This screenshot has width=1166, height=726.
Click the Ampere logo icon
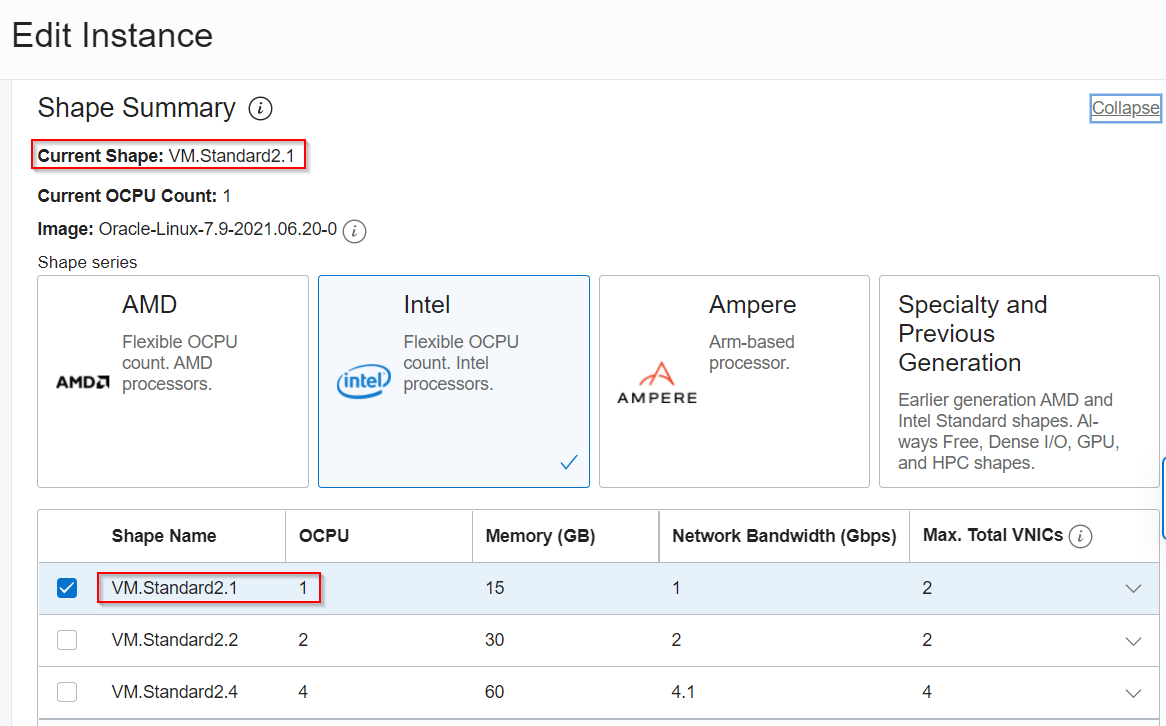(657, 383)
